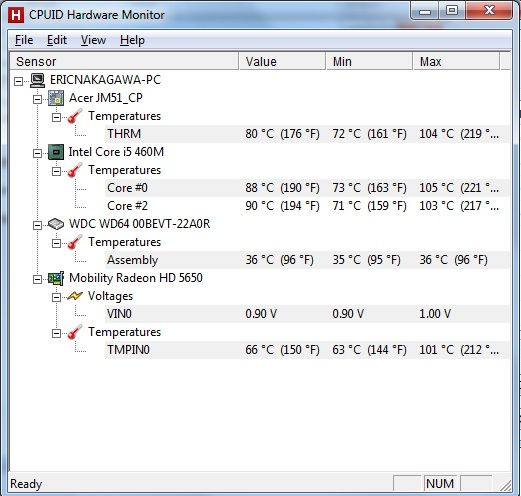Open the File menu

coord(24,40)
